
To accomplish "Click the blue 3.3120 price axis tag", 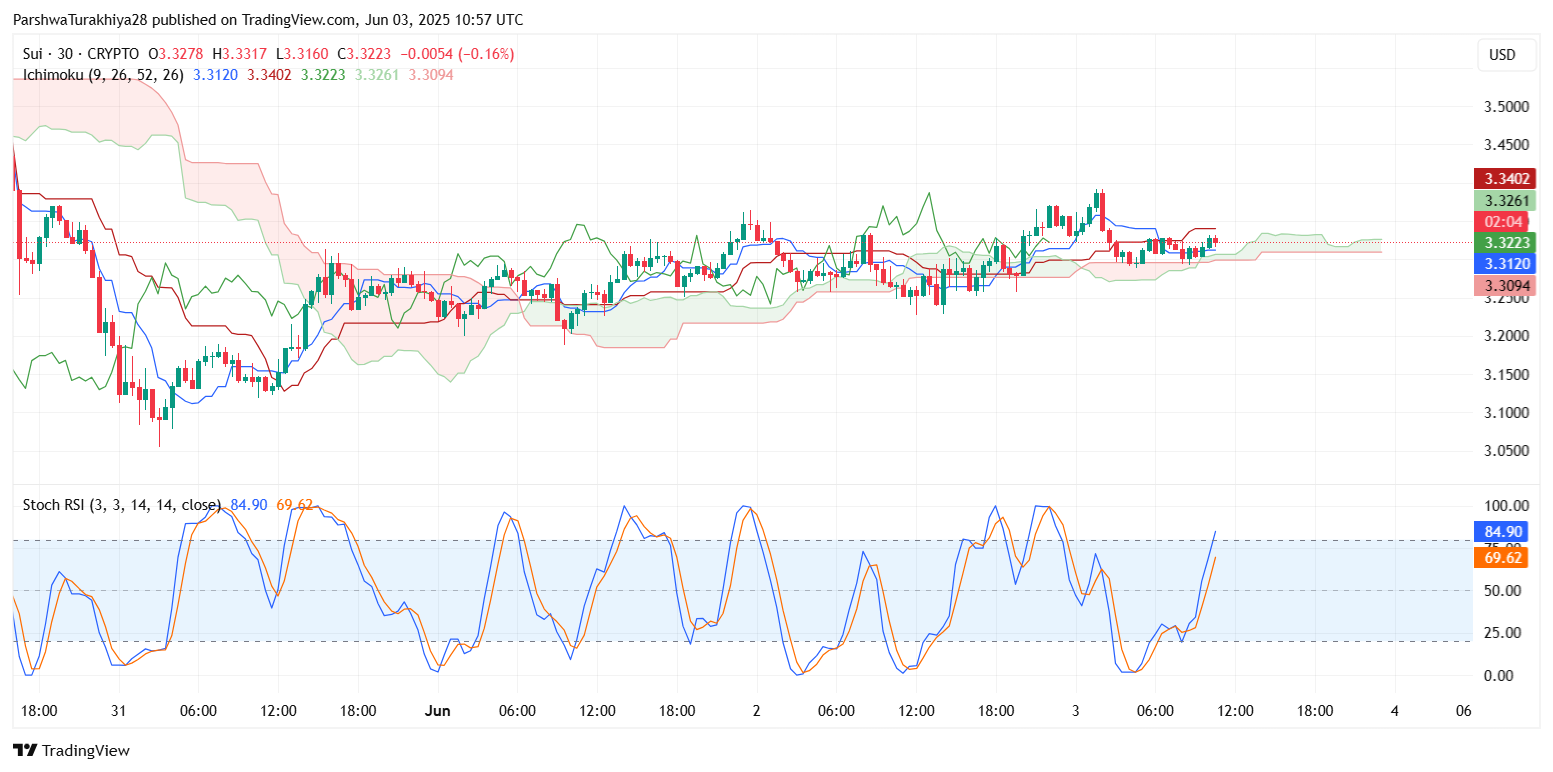I will coord(1502,264).
